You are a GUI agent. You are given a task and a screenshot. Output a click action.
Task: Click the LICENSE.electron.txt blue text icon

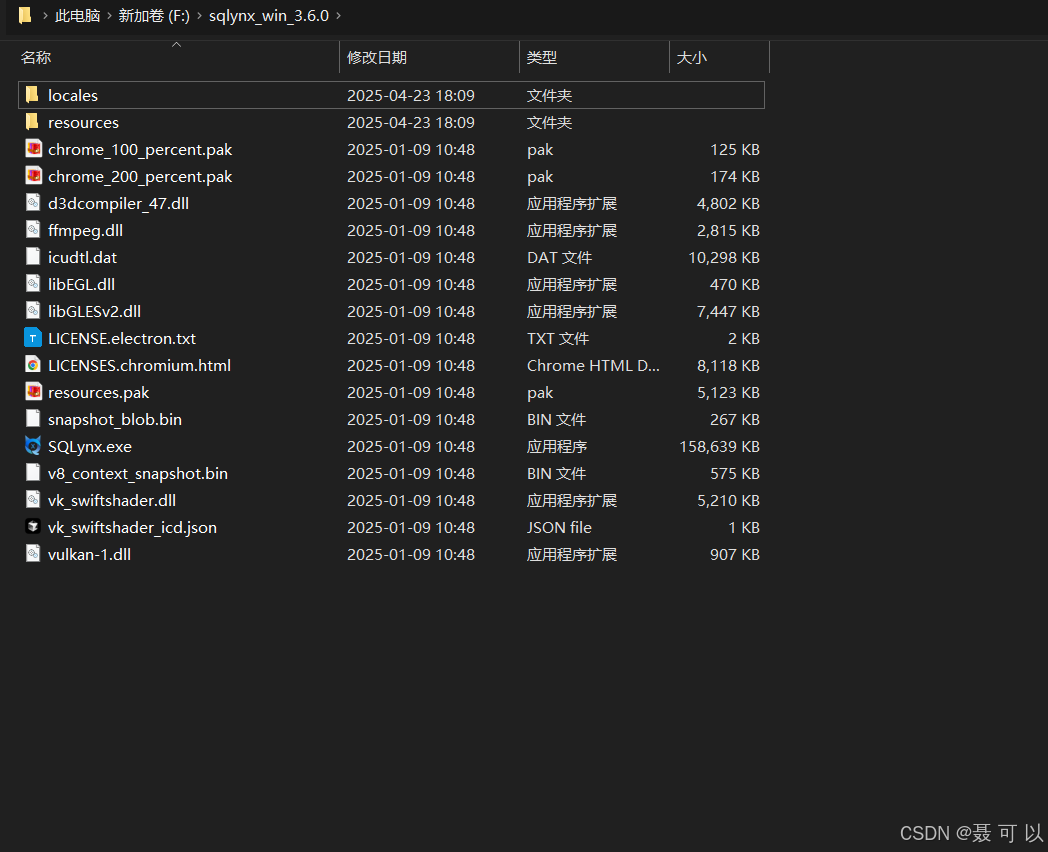33,338
